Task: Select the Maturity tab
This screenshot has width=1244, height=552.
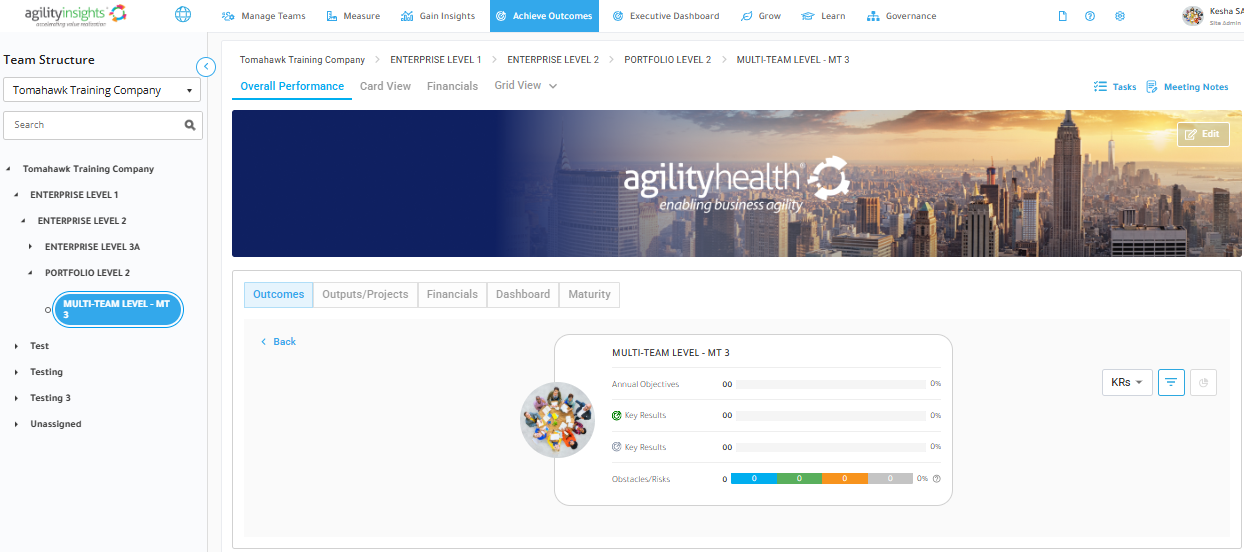Action: point(590,295)
